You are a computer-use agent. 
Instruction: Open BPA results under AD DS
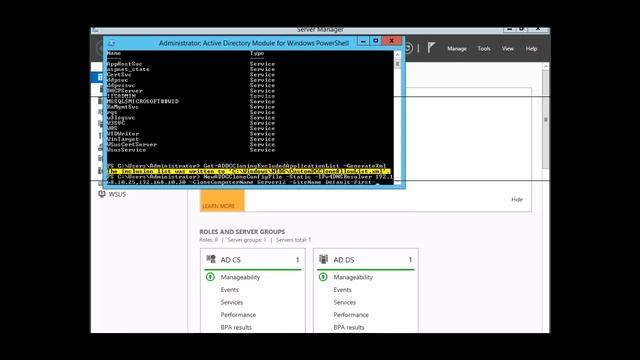349,327
